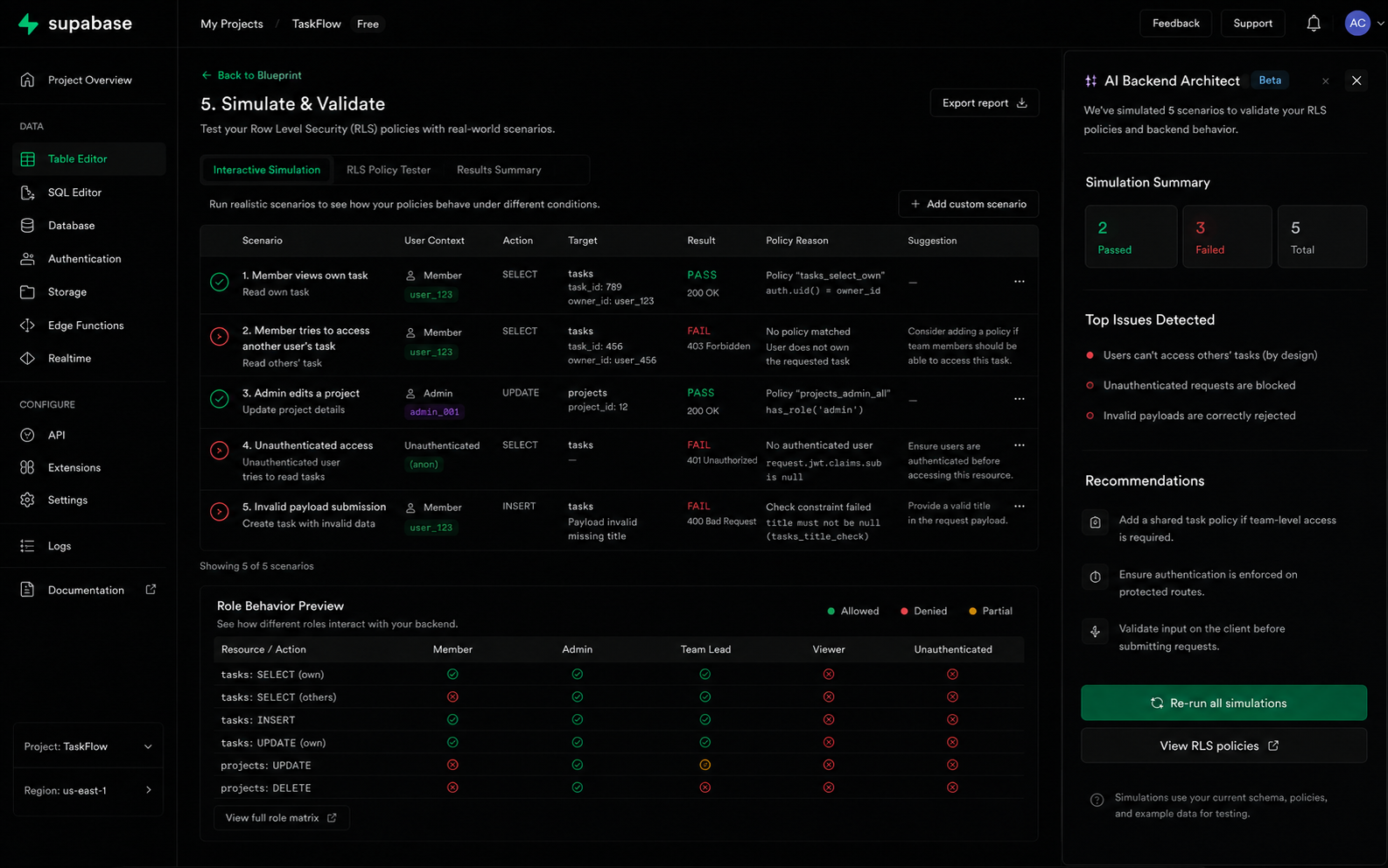The width and height of the screenshot is (1388, 868).
Task: Click fail status icon for Invalid payload submission
Action: [x=220, y=512]
